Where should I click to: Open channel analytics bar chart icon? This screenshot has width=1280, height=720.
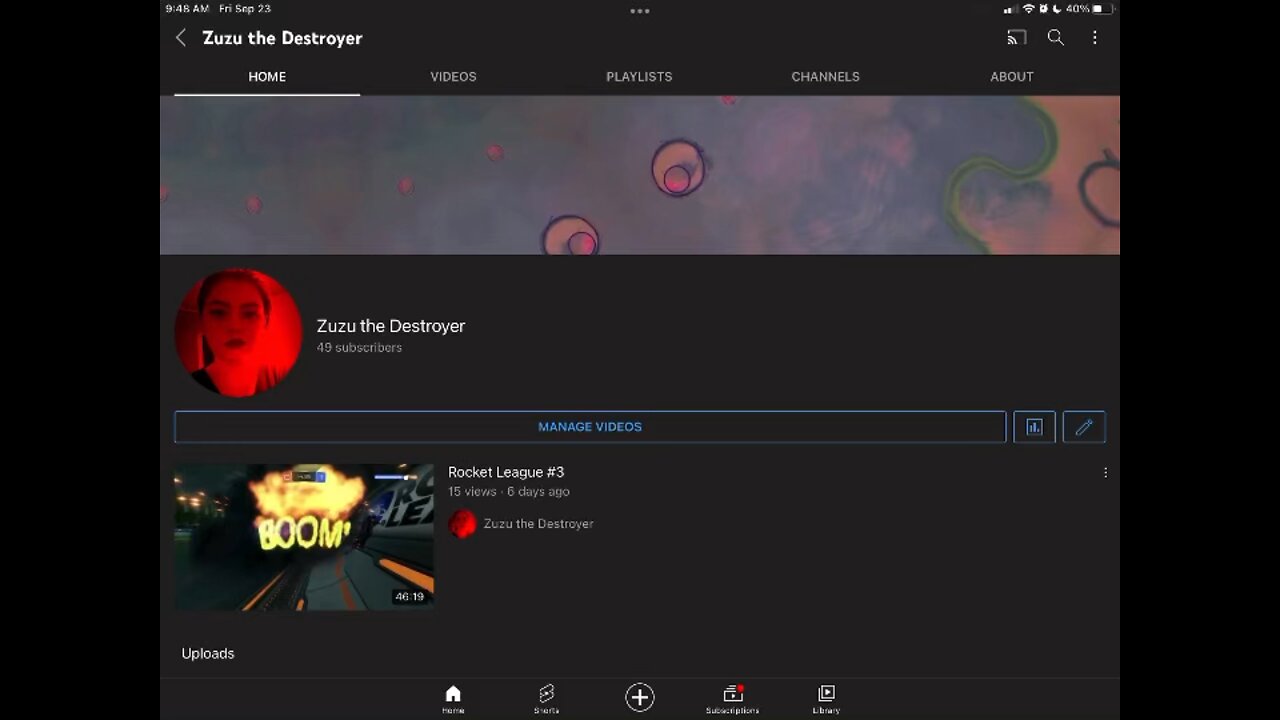click(x=1034, y=427)
